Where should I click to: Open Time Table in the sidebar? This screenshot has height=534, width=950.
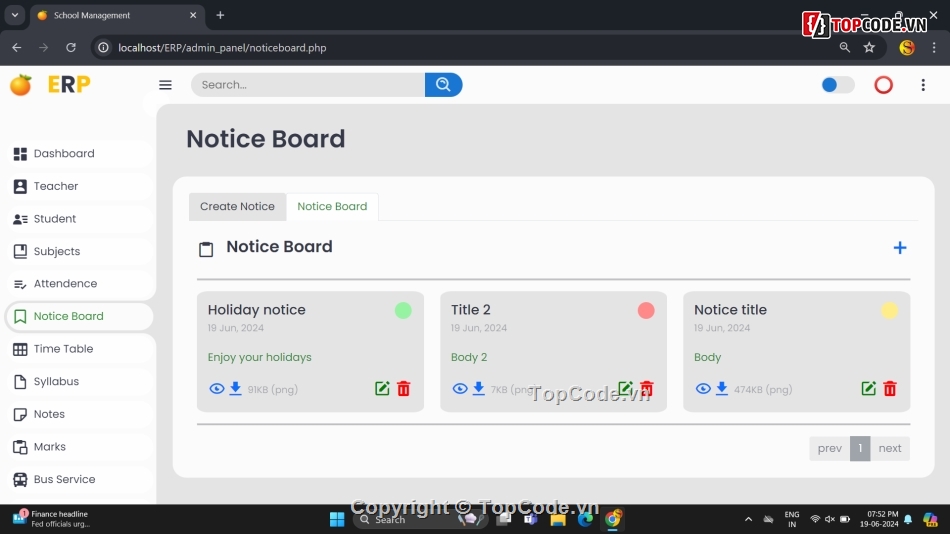click(63, 349)
